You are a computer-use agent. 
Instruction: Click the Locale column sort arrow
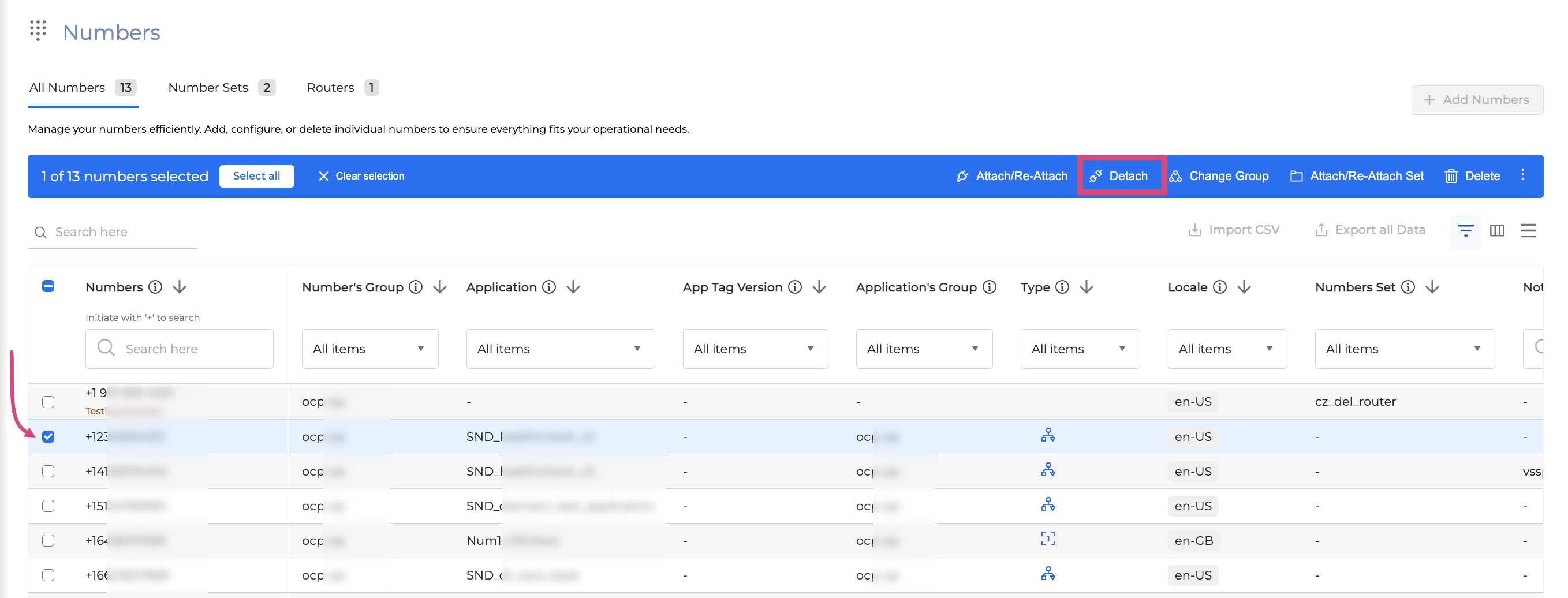click(x=1244, y=287)
